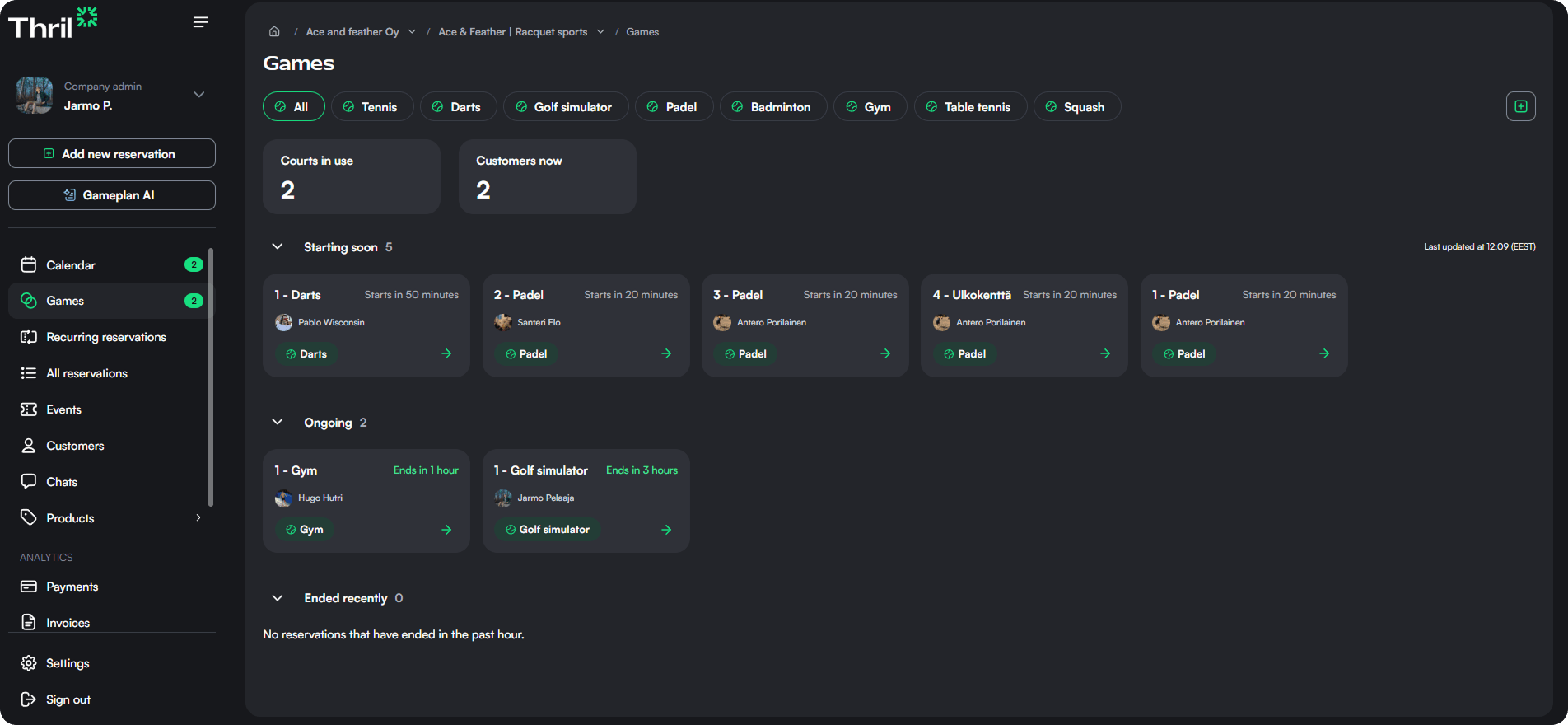Click Pablo Wisconsin's avatar

point(284,322)
